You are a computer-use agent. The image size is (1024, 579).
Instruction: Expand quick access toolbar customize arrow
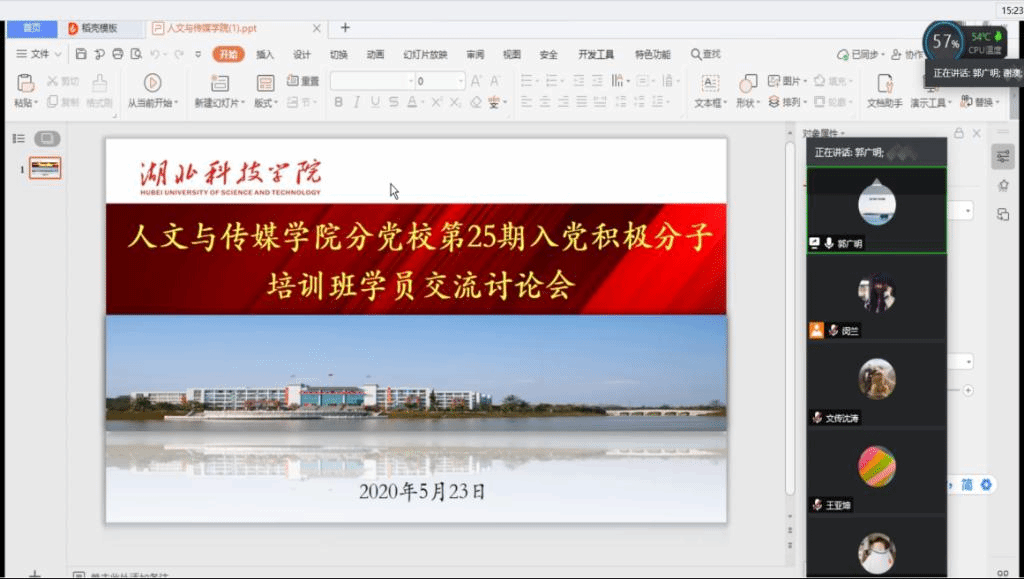(198, 54)
